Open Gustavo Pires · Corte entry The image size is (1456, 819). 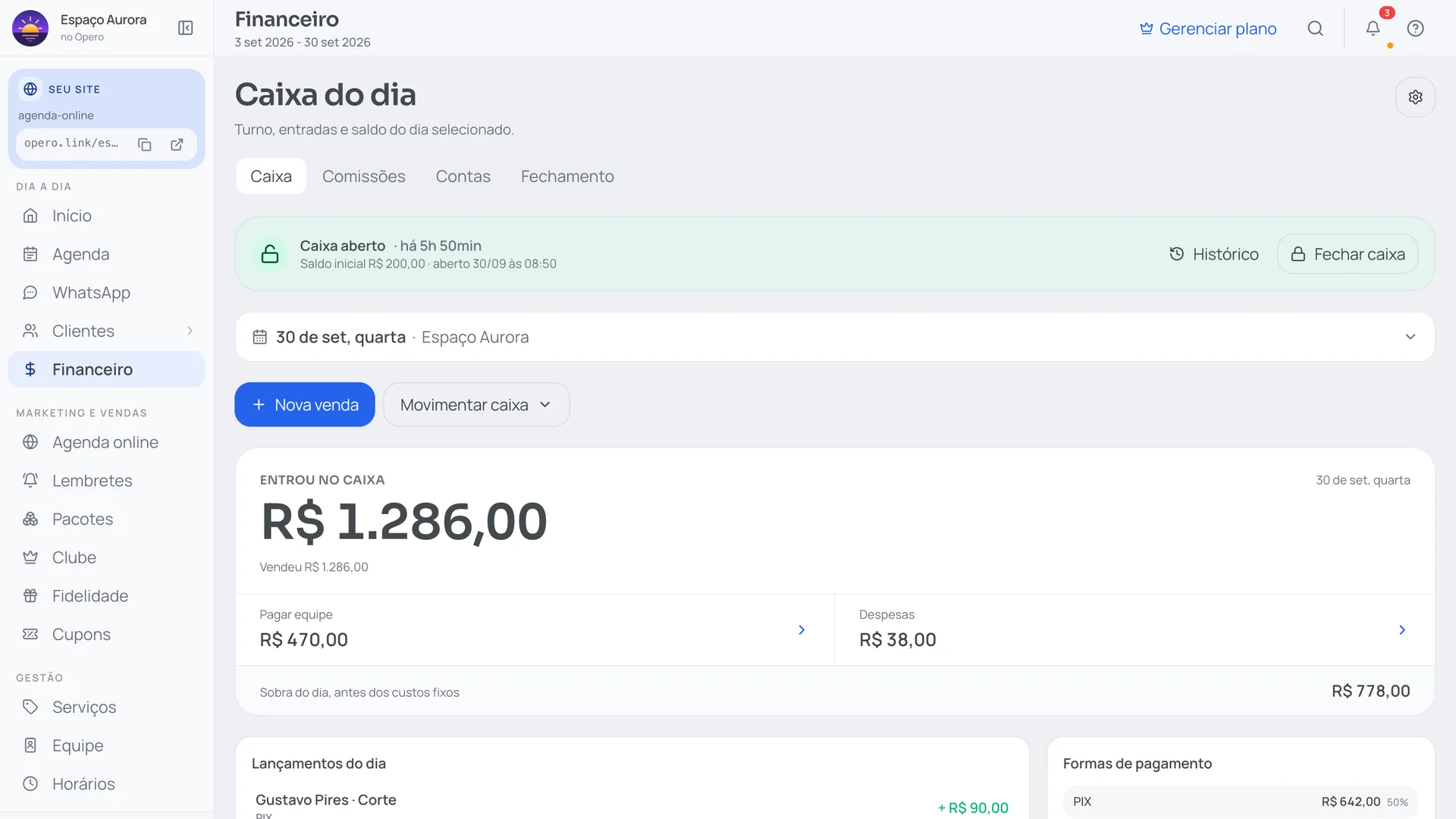pos(632,805)
